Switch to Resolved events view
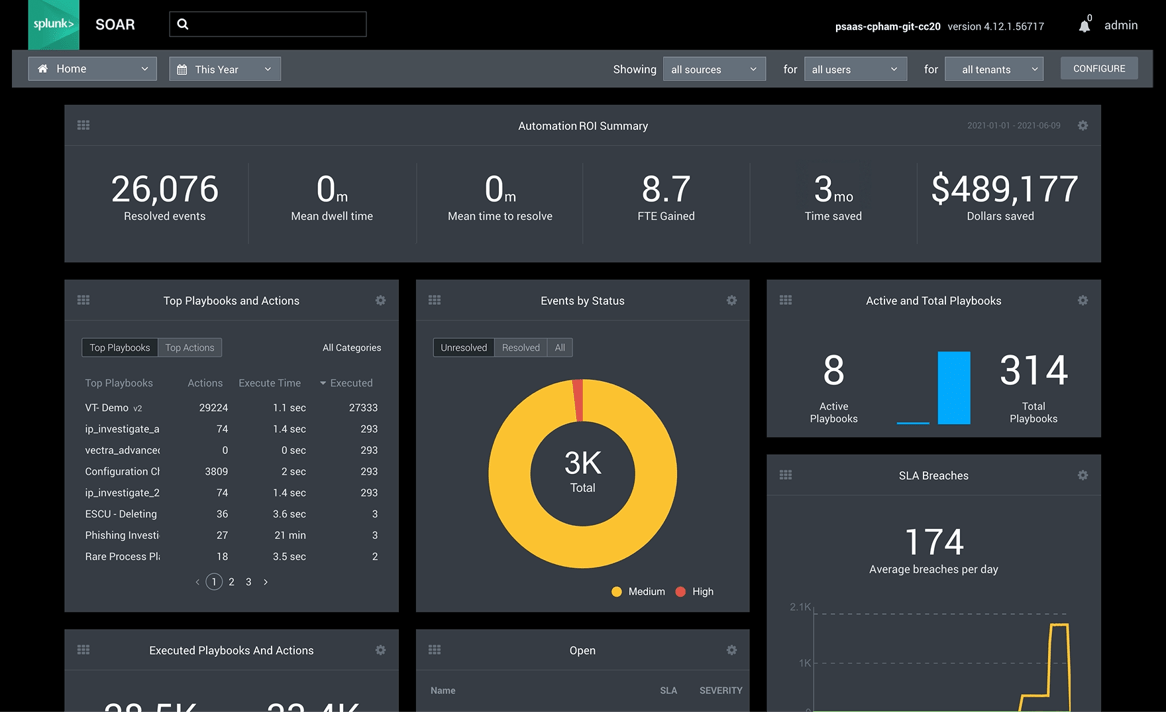1166x712 pixels. point(520,347)
